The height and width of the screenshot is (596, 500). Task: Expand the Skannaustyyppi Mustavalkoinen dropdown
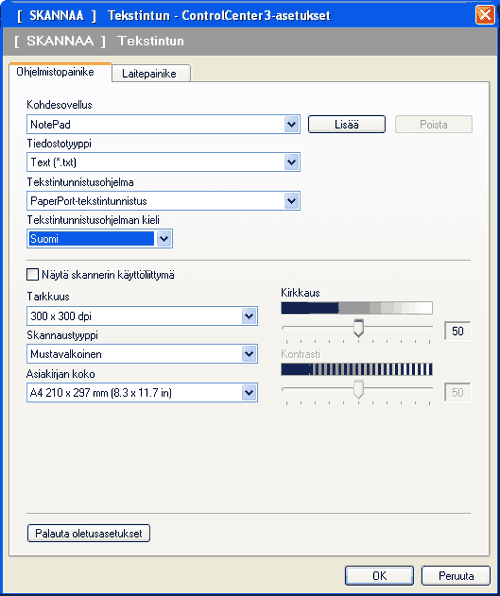pyautogui.click(x=142, y=354)
